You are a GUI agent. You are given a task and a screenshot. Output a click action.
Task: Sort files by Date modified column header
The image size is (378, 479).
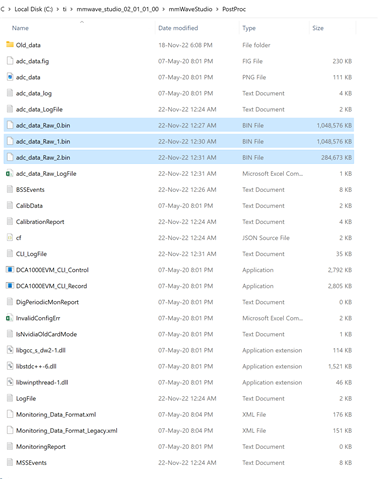coord(178,28)
